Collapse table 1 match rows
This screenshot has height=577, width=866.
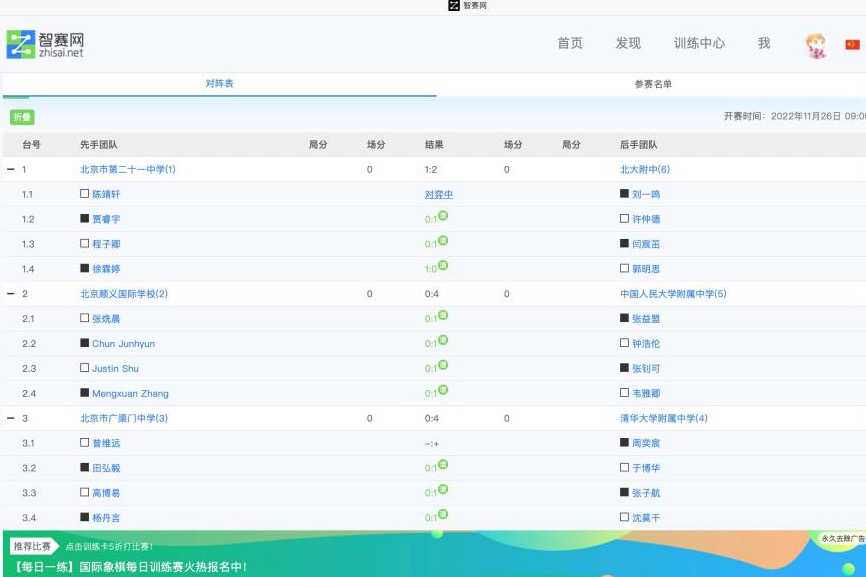click(x=11, y=170)
